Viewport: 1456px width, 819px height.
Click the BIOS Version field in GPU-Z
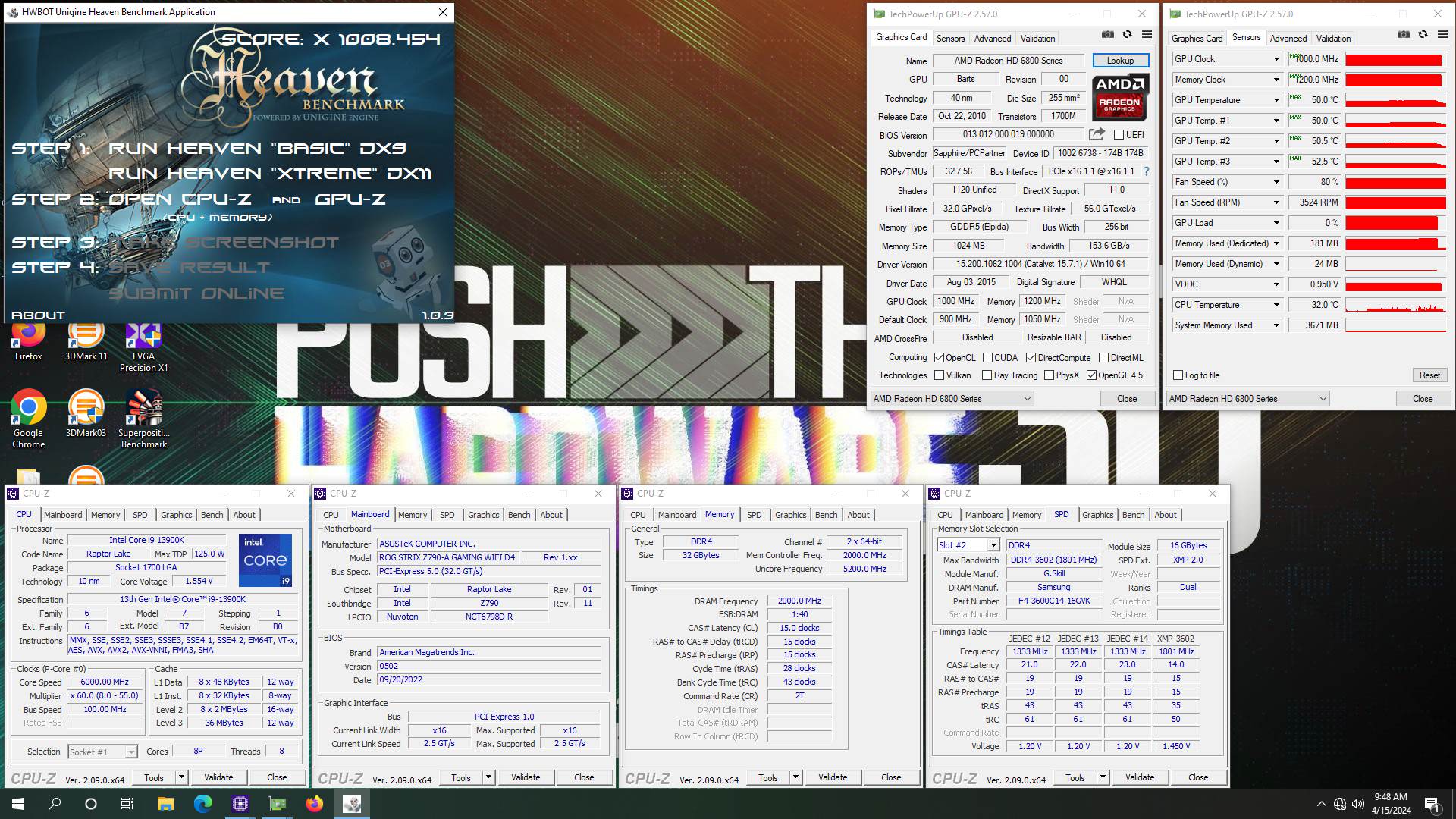point(1008,134)
